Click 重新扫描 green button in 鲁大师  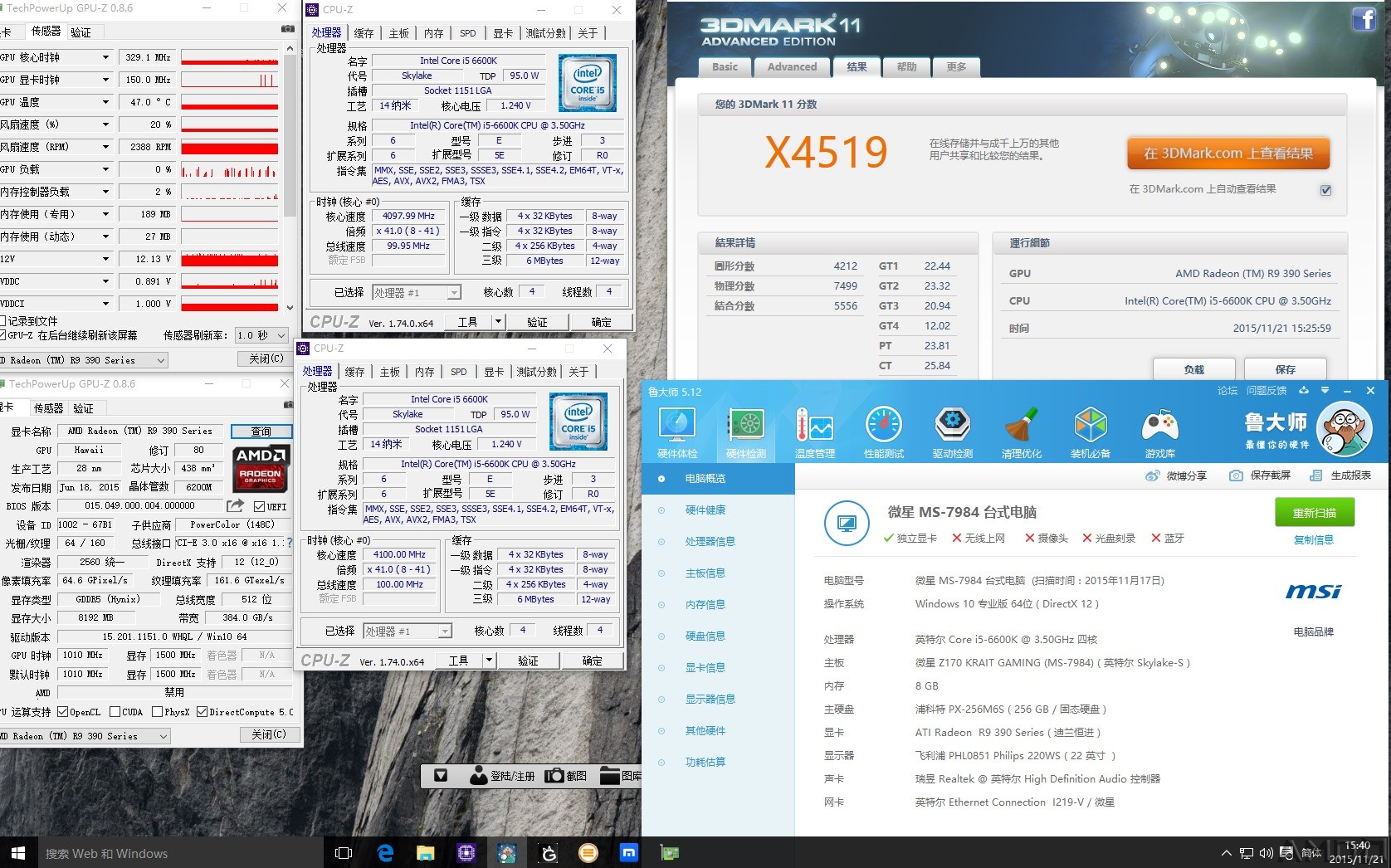[1315, 513]
